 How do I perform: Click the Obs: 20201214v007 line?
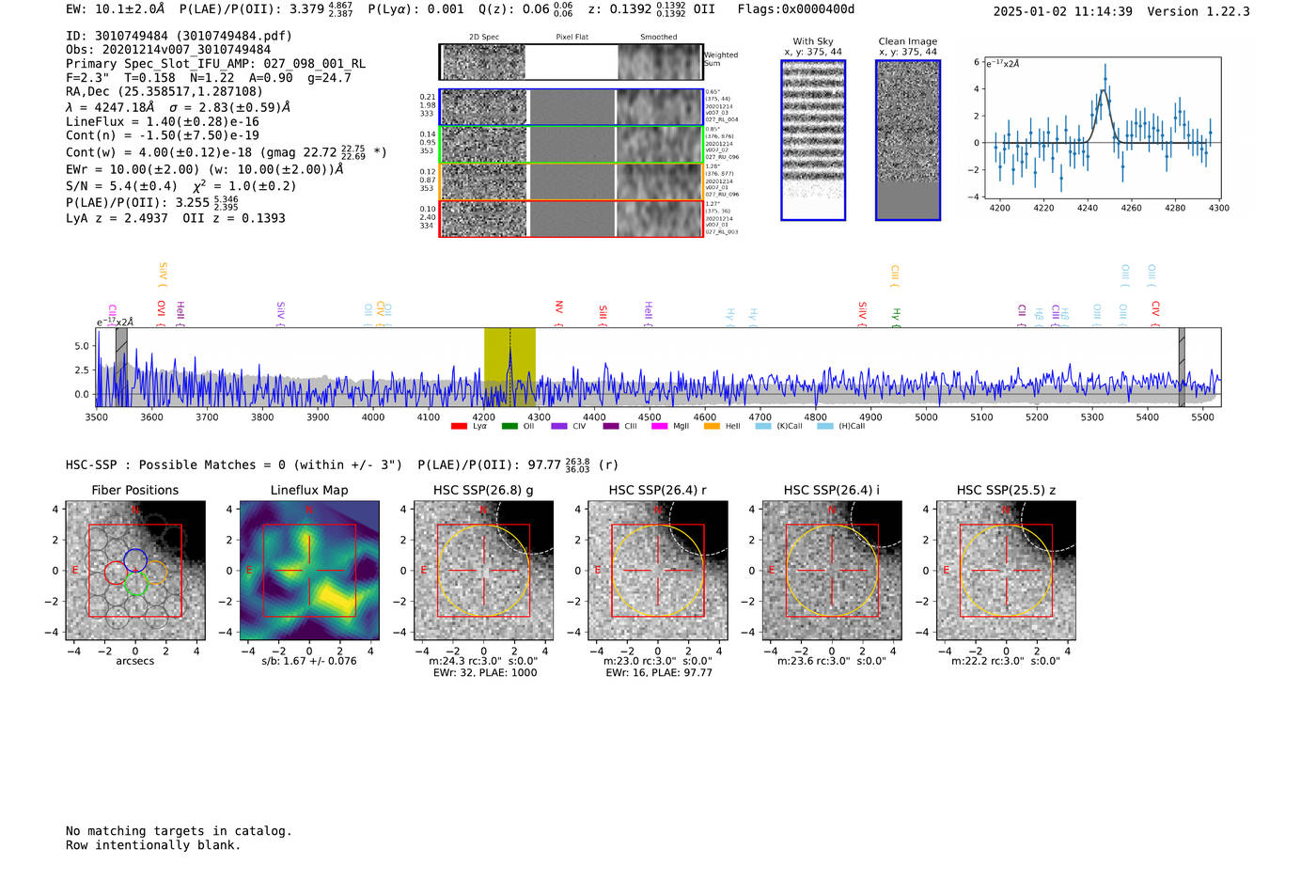coord(168,50)
